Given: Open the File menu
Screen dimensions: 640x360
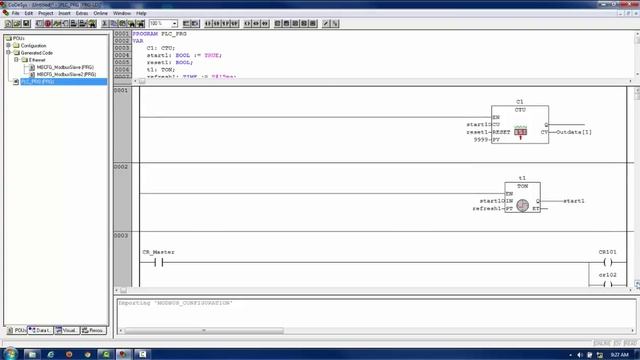Looking at the screenshot, I should pos(16,13).
